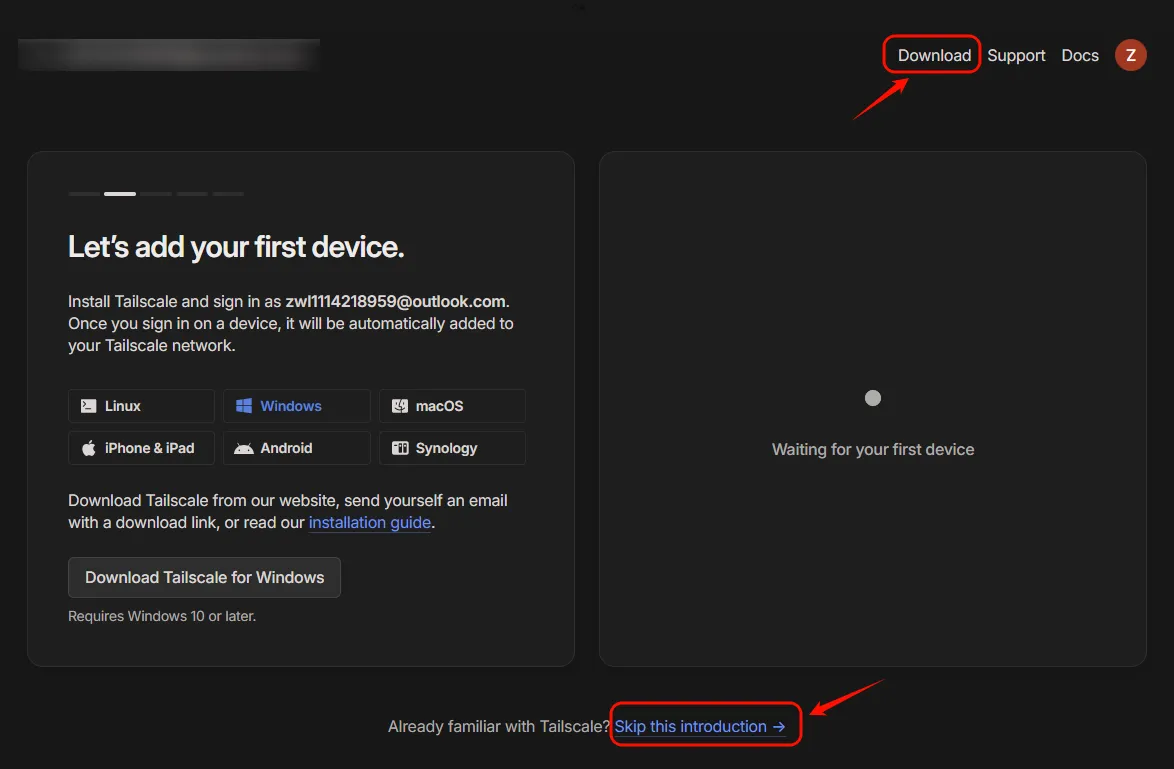This screenshot has height=769, width=1174.
Task: Click the Windows logo icon
Action: pyautogui.click(x=244, y=406)
